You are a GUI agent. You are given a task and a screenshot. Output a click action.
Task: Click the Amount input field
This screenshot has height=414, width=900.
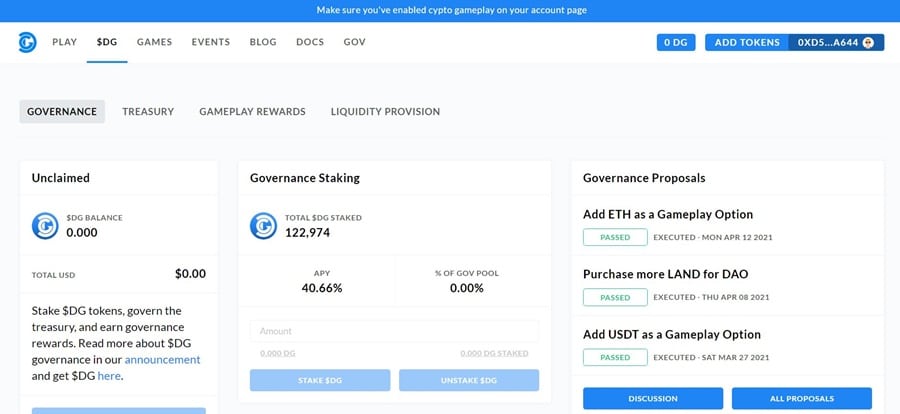394,331
